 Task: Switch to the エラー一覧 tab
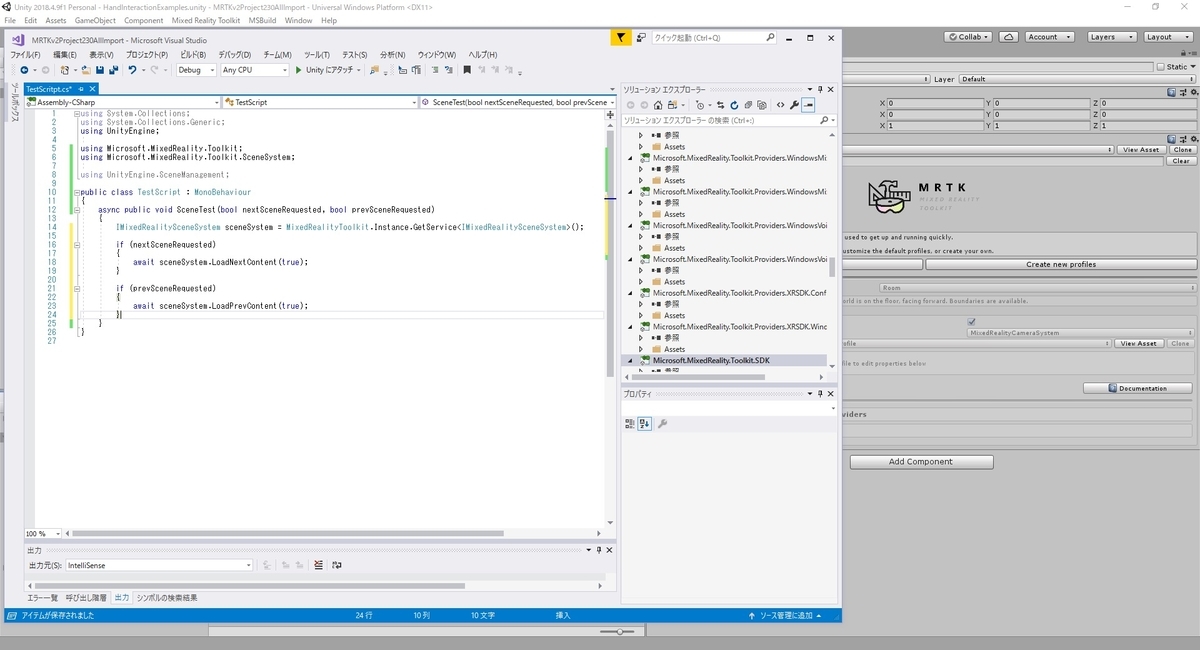click(x=42, y=597)
